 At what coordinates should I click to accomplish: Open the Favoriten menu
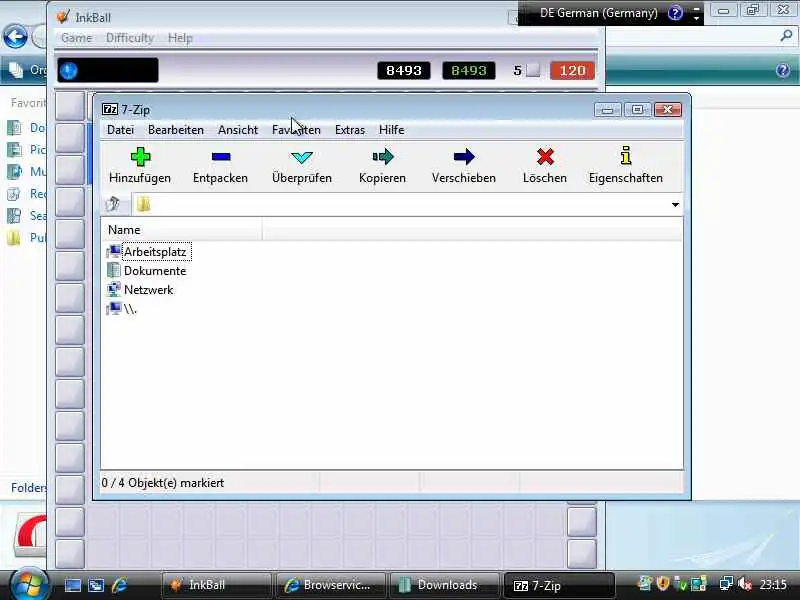coord(296,130)
